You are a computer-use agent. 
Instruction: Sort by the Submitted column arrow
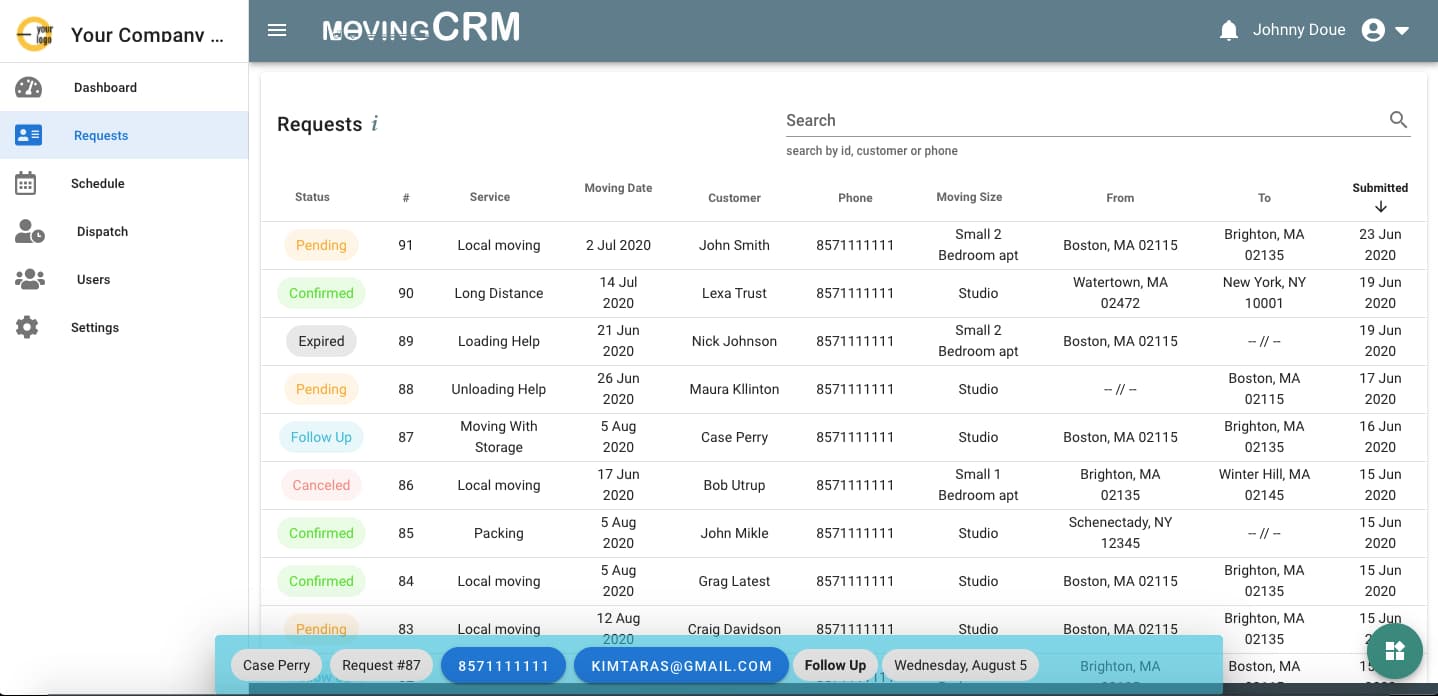click(1380, 207)
